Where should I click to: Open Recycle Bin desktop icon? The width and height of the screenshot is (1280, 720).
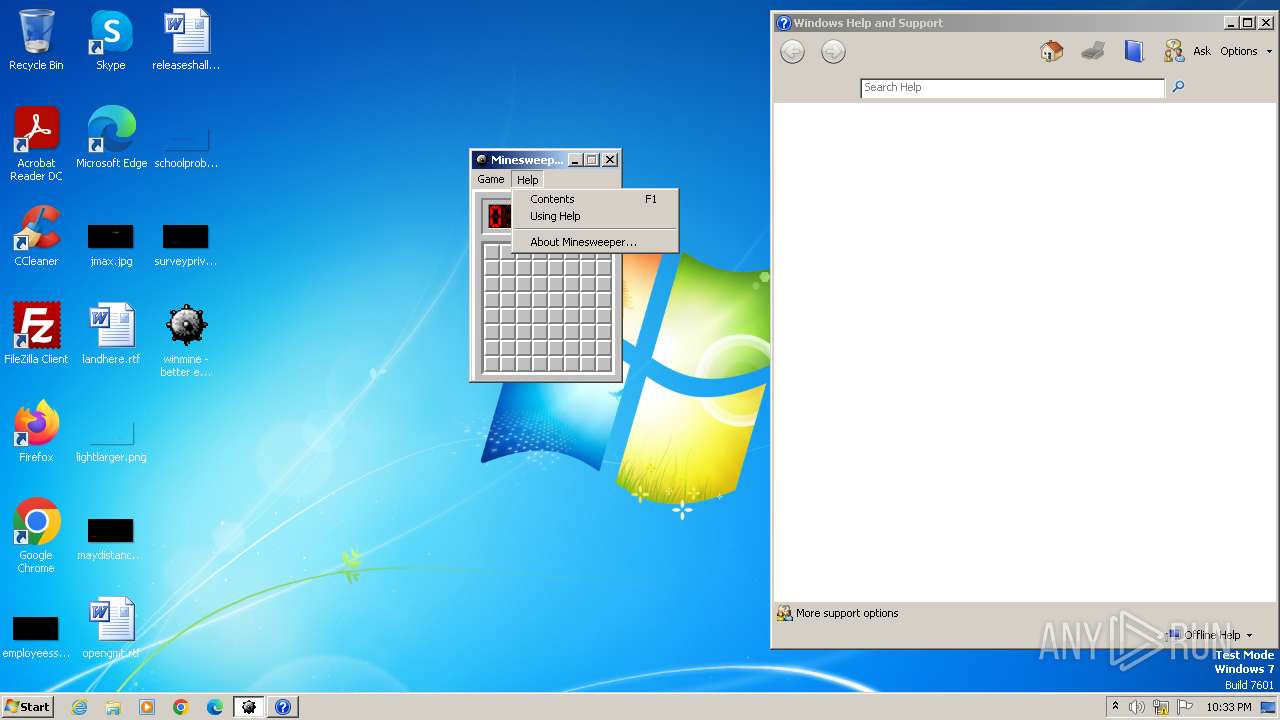(x=36, y=40)
